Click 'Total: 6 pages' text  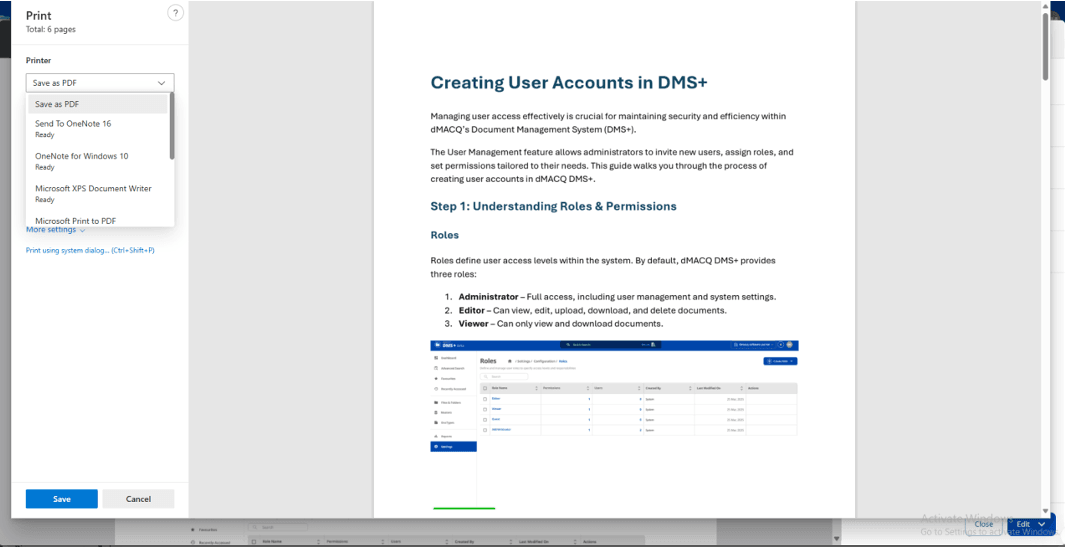click(x=51, y=29)
